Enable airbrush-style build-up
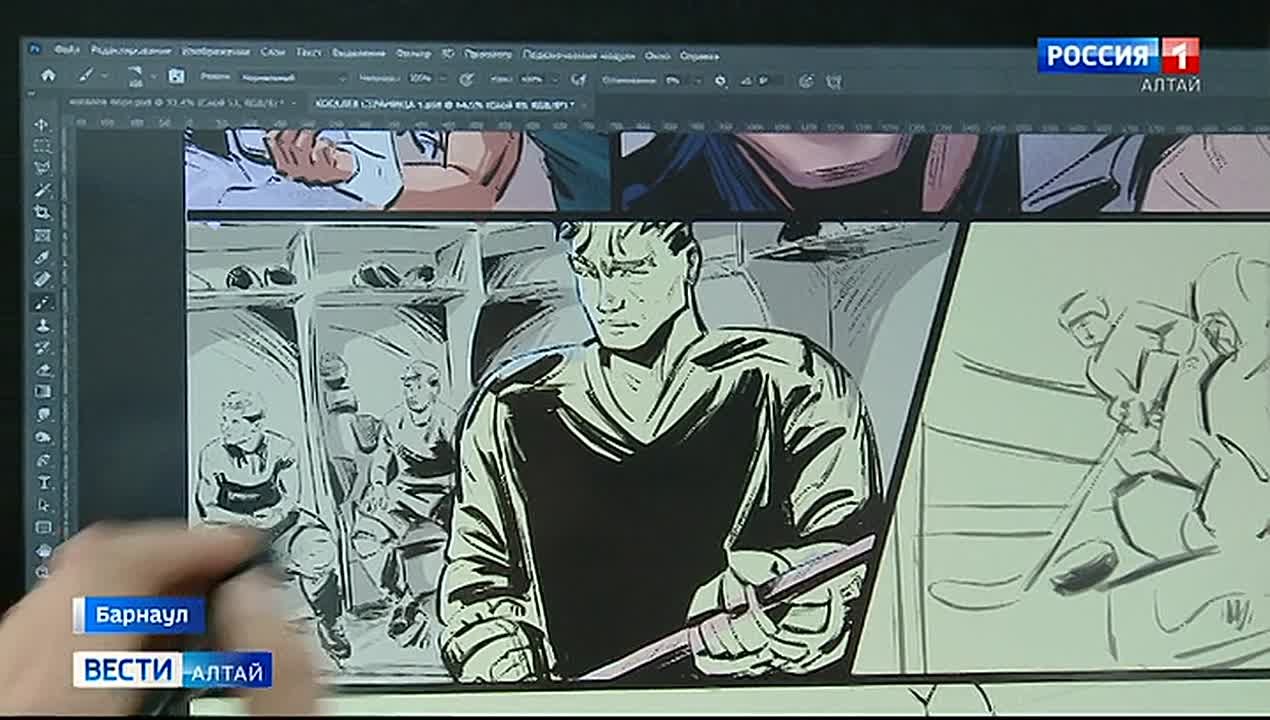Viewport: 1270px width, 720px height. [578, 79]
